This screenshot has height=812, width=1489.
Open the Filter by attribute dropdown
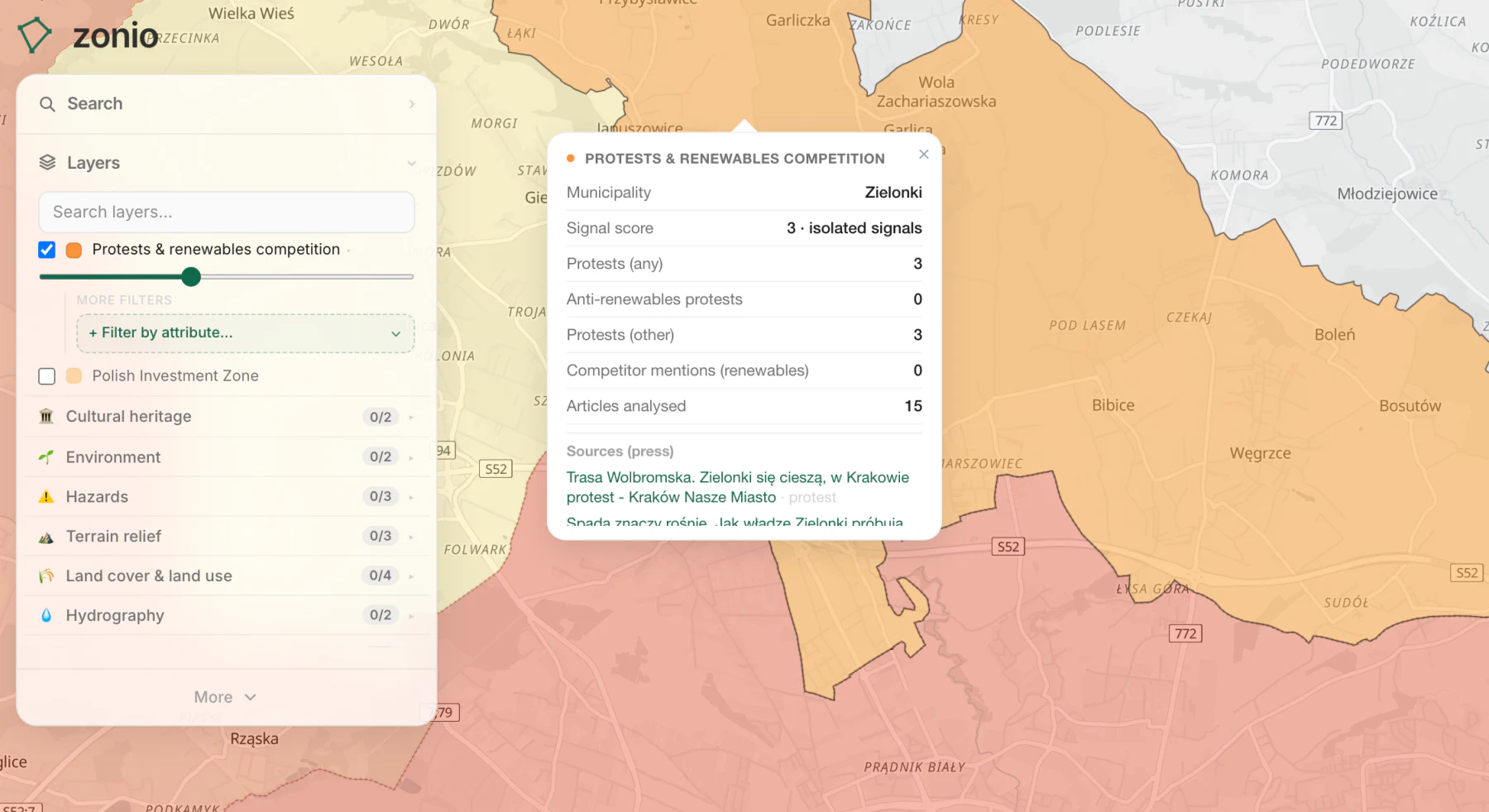[246, 333]
